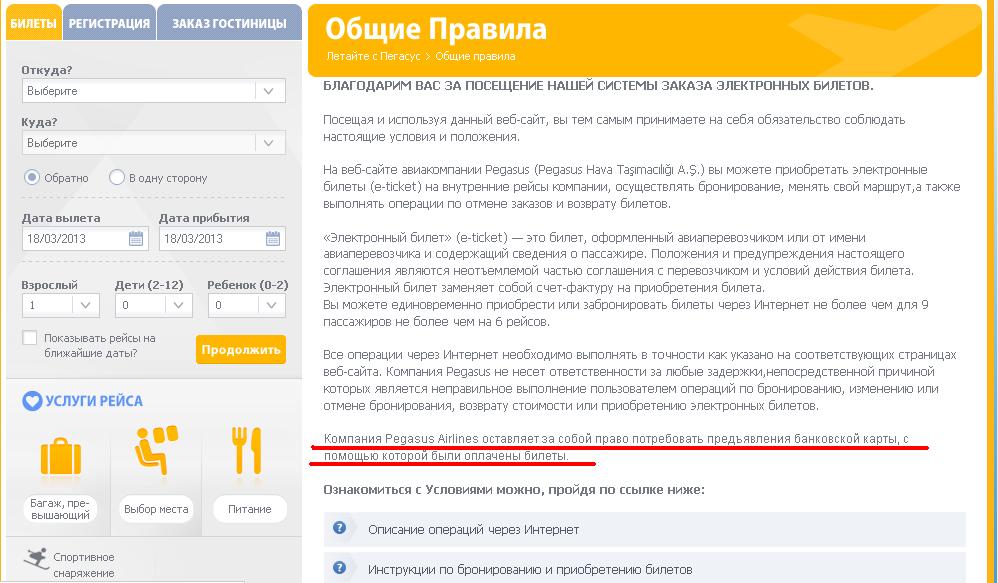This screenshot has height=583, width=998.
Task: Click the Дата прибытия date field
Action: tap(222, 239)
